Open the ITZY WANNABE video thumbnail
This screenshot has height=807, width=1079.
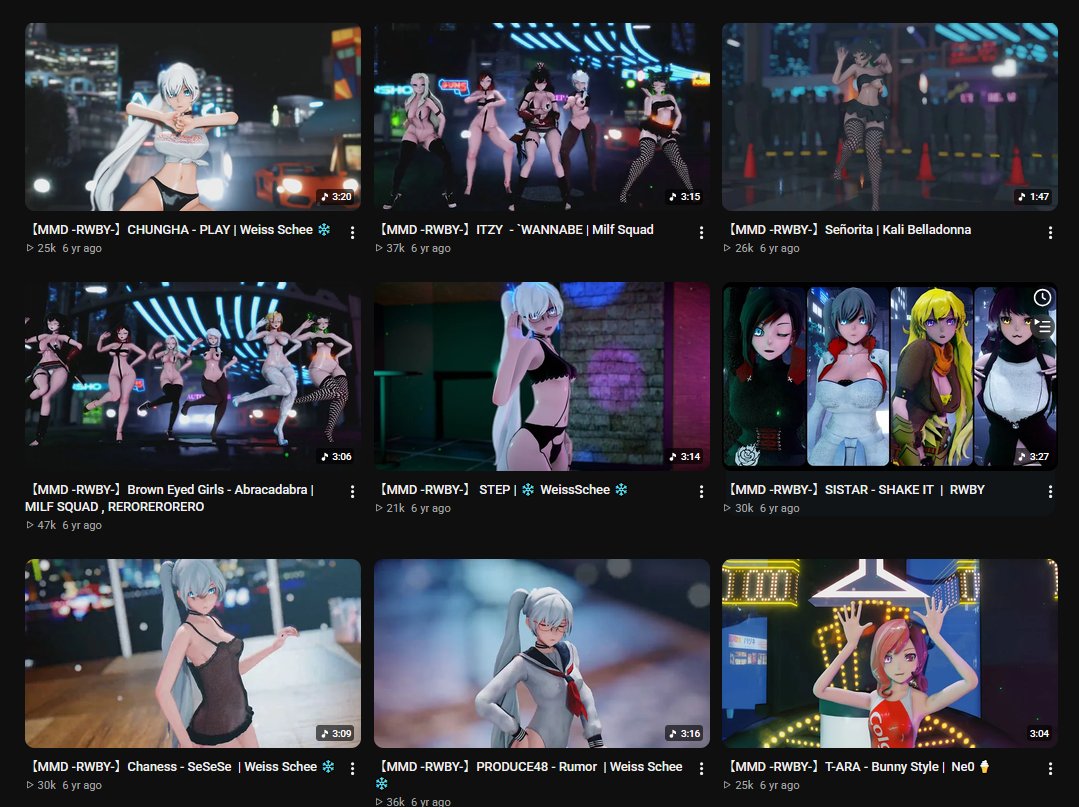pyautogui.click(x=542, y=117)
